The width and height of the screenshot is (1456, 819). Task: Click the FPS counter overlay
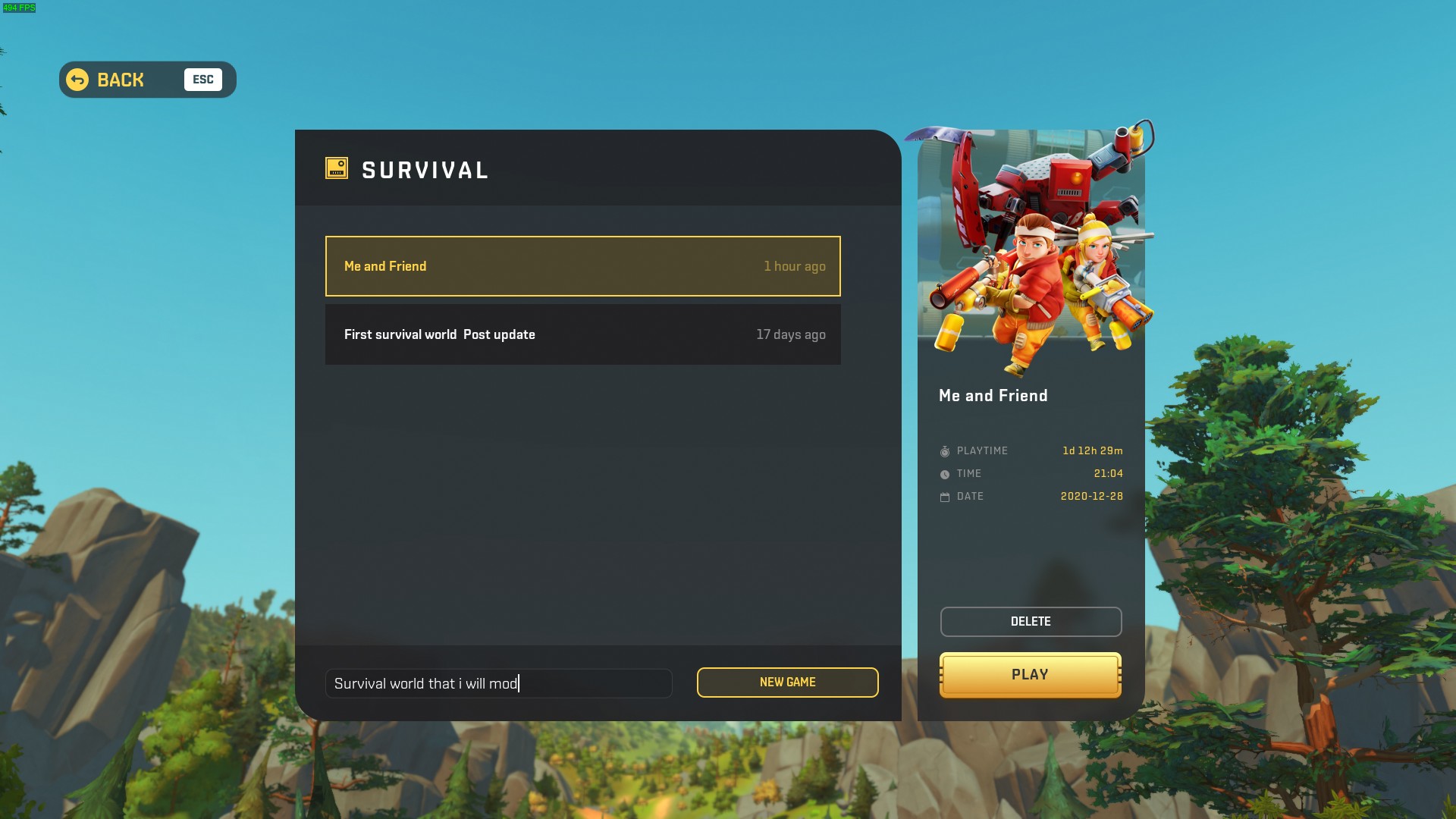click(19, 8)
